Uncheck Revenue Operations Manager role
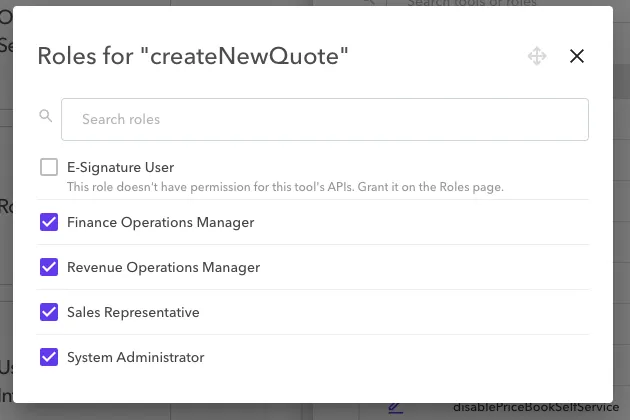 coord(49,267)
